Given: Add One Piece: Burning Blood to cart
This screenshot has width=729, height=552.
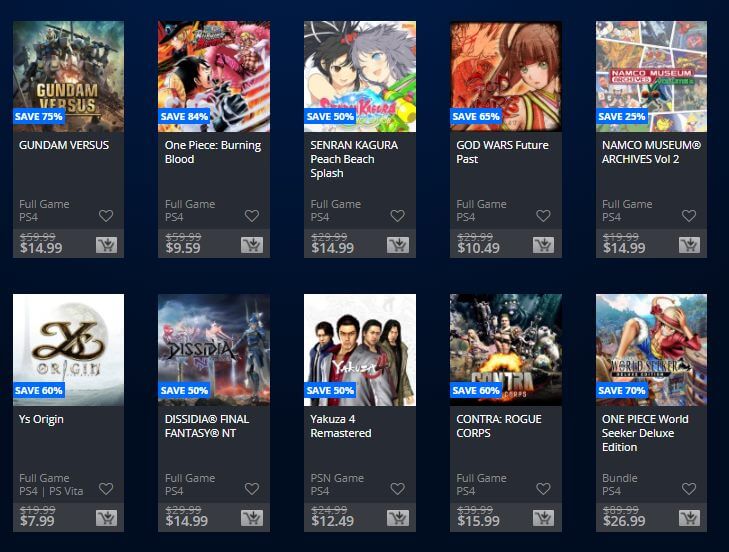Looking at the screenshot, I should [252, 245].
